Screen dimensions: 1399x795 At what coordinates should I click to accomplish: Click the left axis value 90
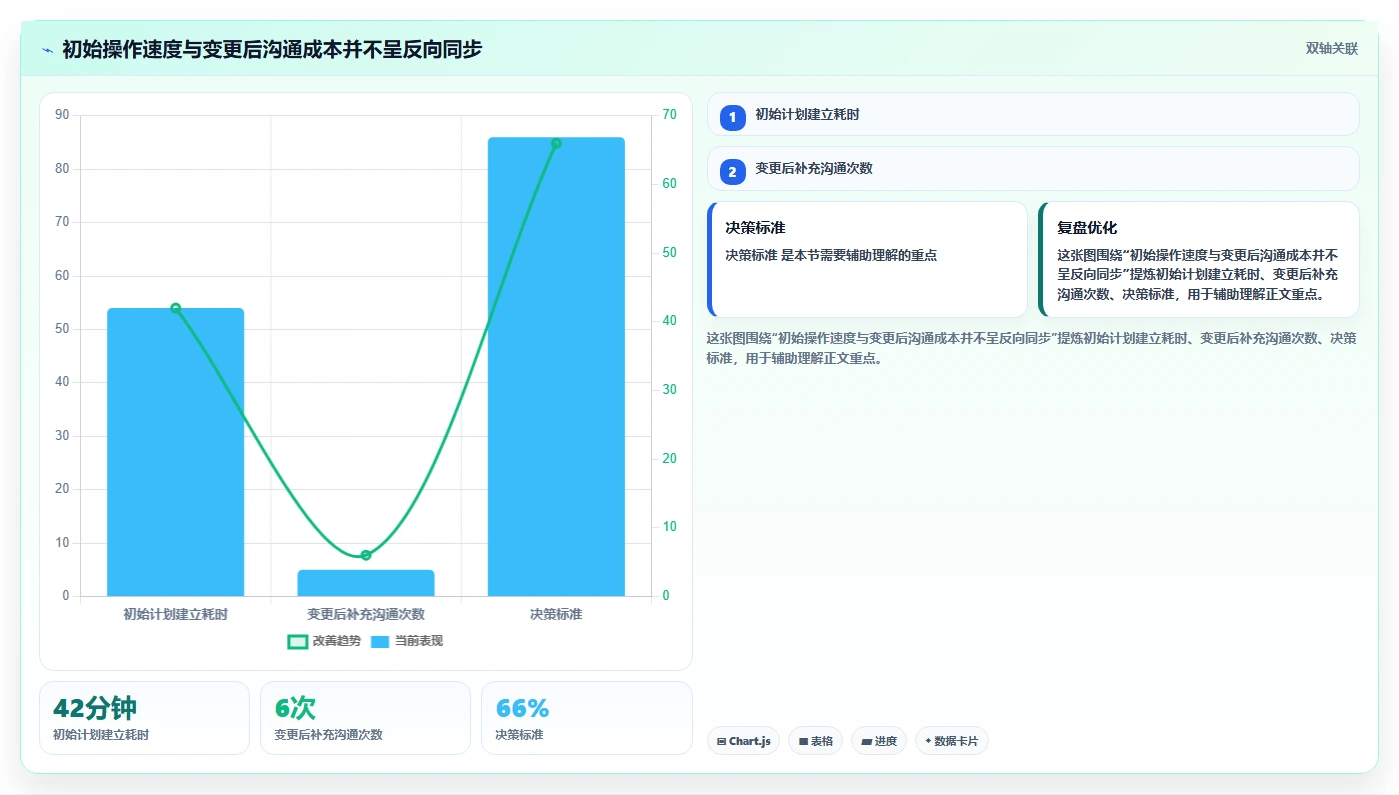tap(63, 115)
